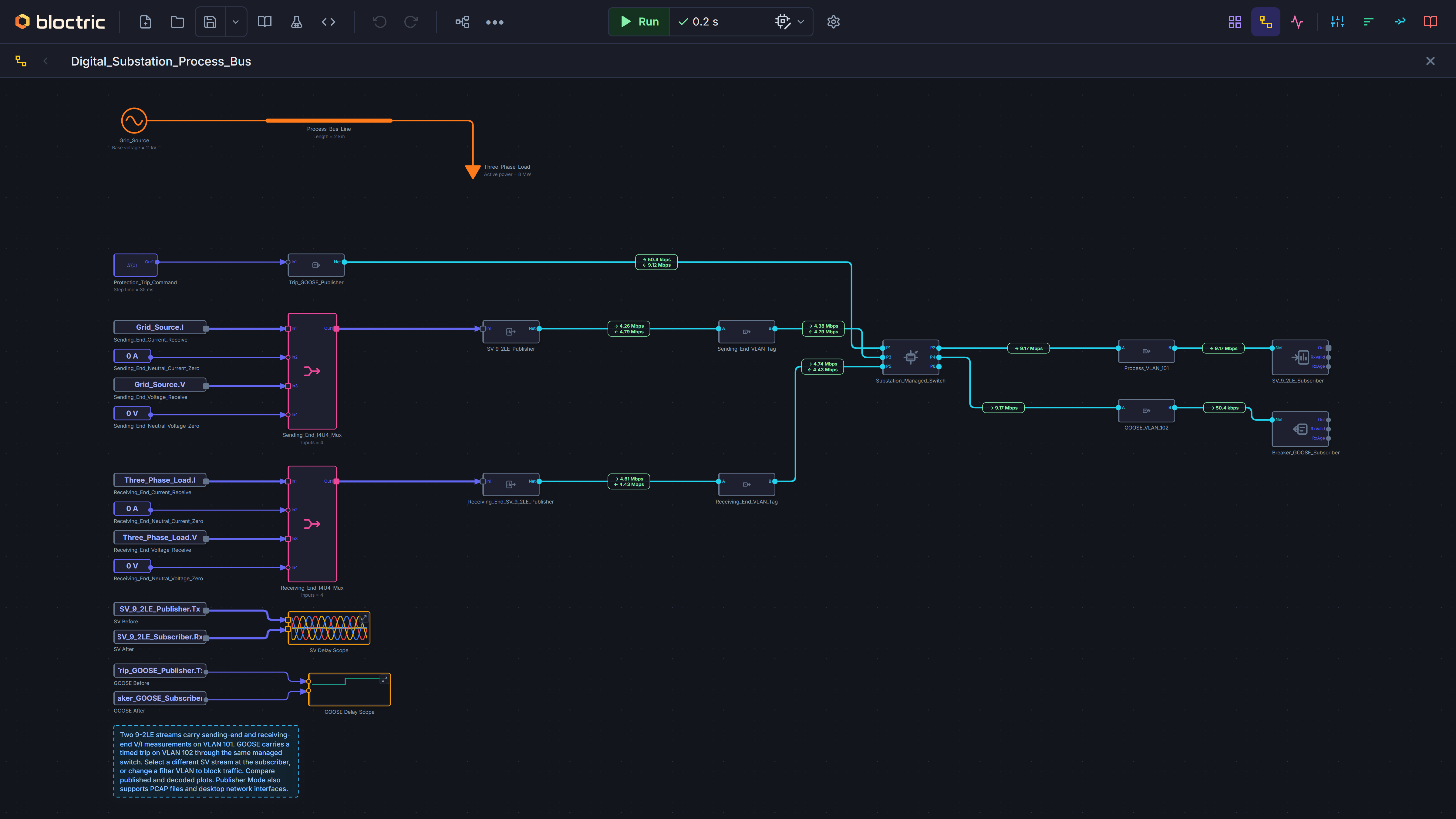Open the library book icon

(265, 22)
